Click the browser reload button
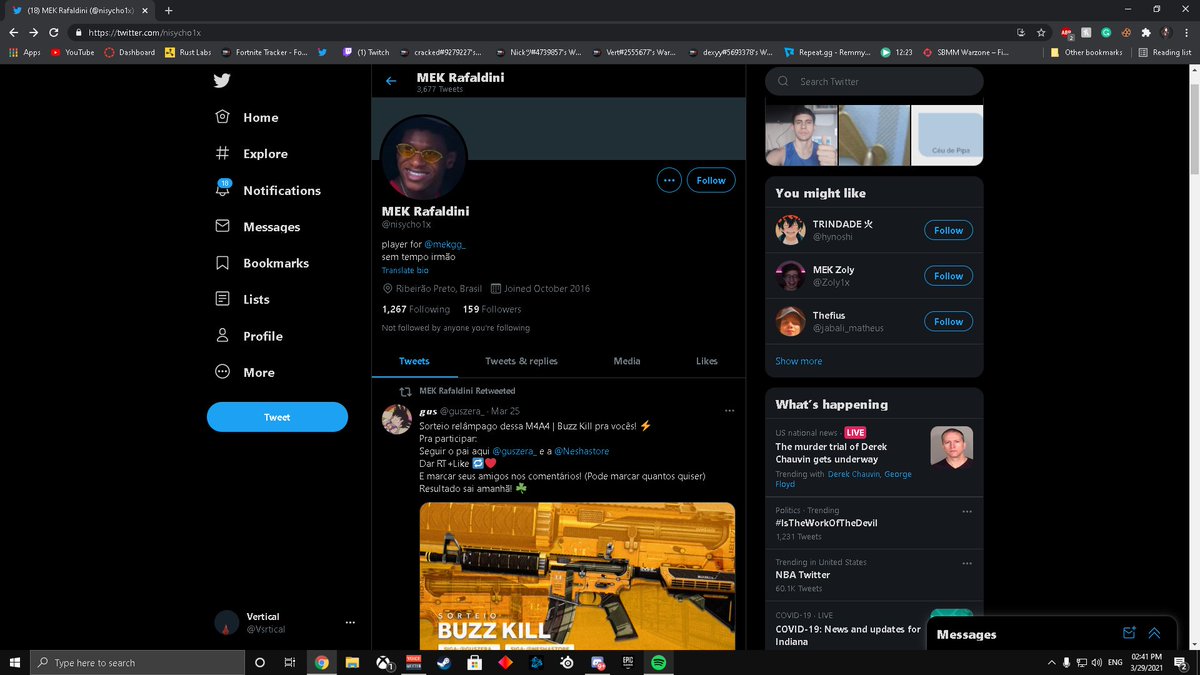The width and height of the screenshot is (1200, 675). 55,32
